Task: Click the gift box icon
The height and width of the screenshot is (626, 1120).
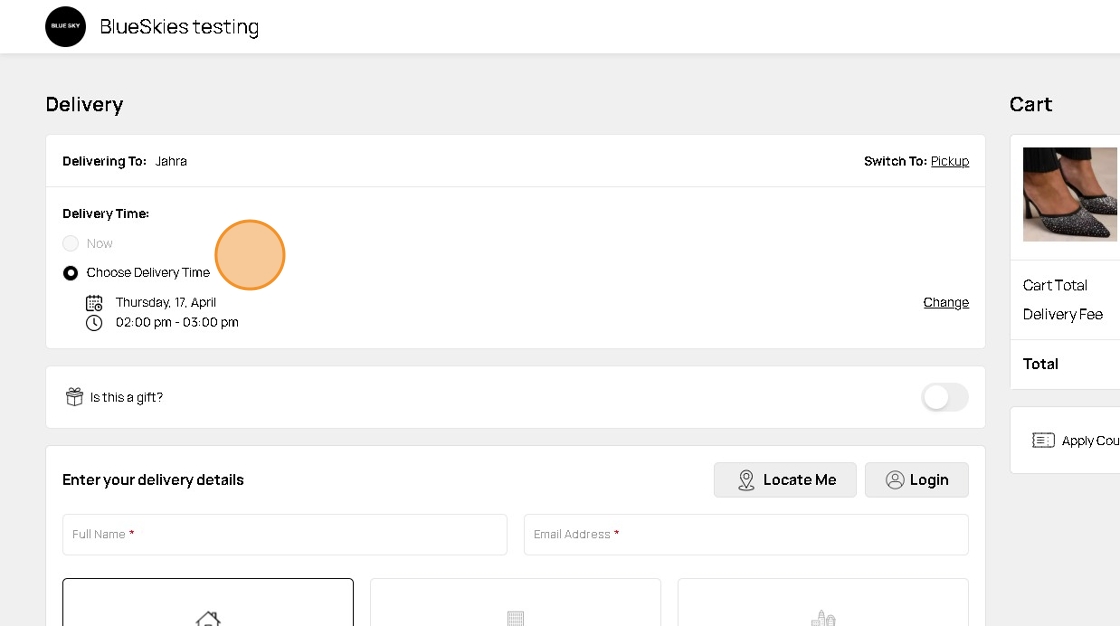Action: tap(74, 397)
